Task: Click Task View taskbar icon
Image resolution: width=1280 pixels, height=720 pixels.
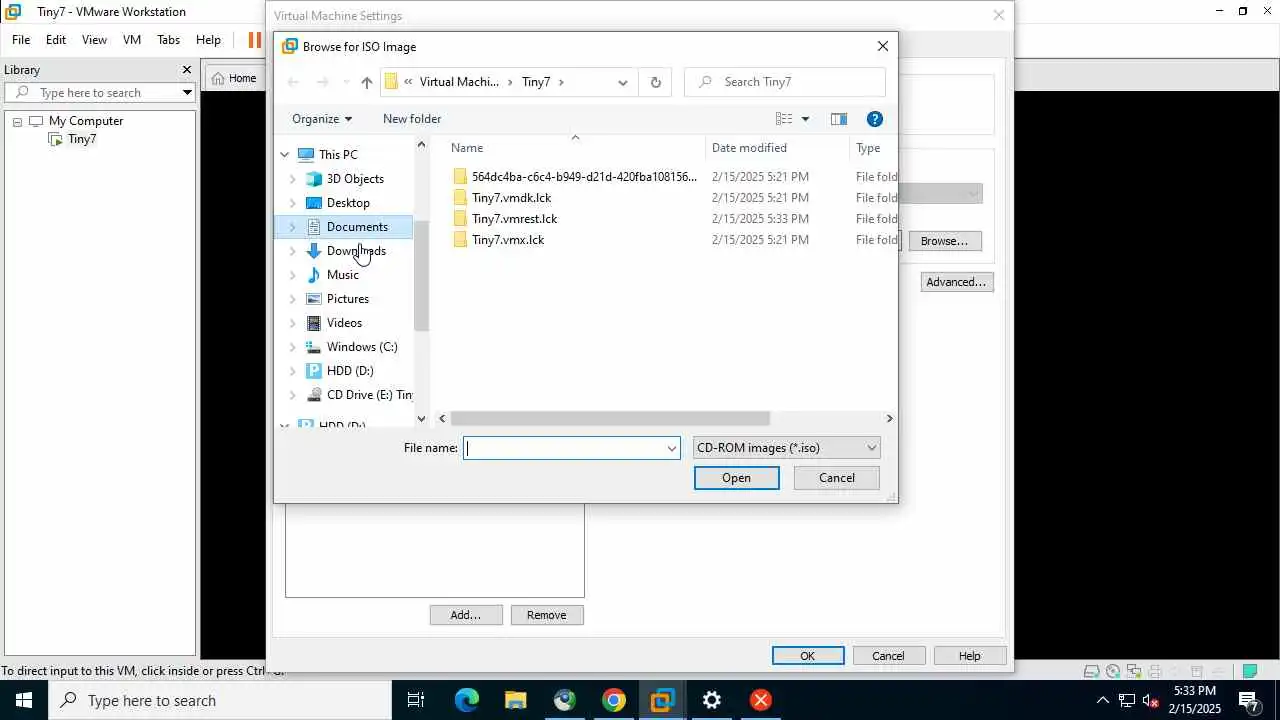Action: pyautogui.click(x=416, y=700)
